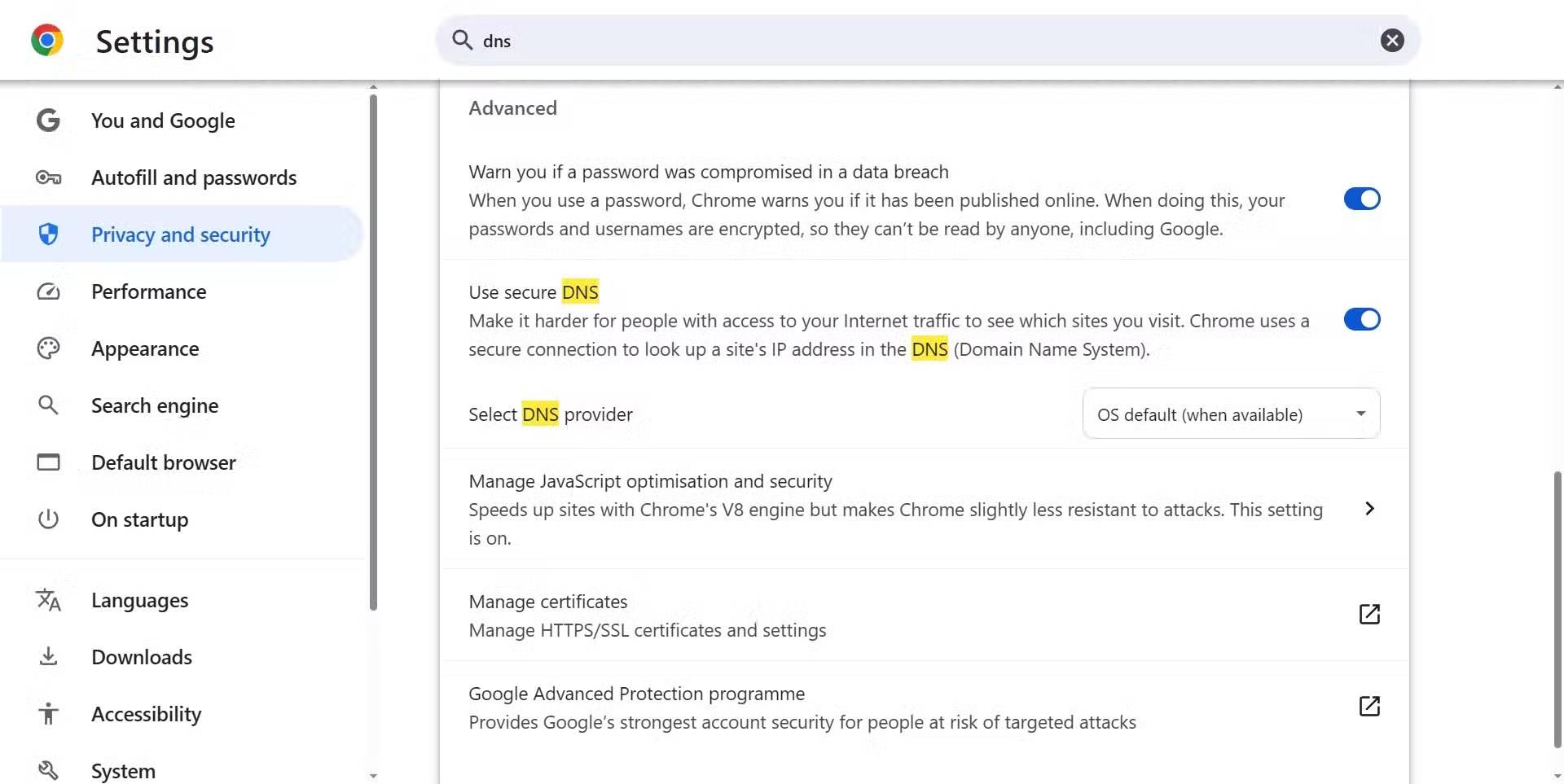Click the Performance speedometer icon
The height and width of the screenshot is (784, 1564).
tap(48, 291)
